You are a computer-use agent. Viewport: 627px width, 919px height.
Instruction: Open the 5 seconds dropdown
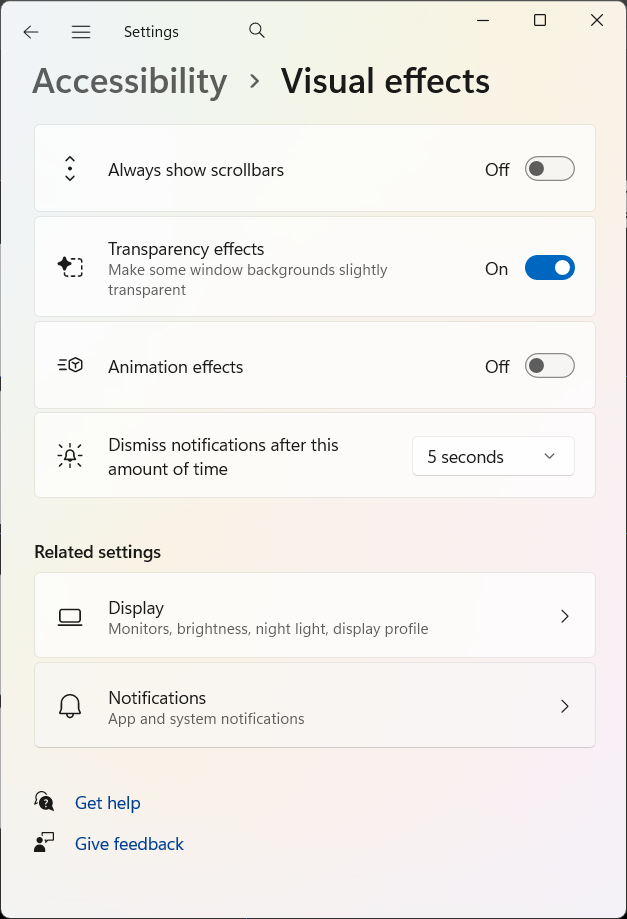tap(493, 456)
